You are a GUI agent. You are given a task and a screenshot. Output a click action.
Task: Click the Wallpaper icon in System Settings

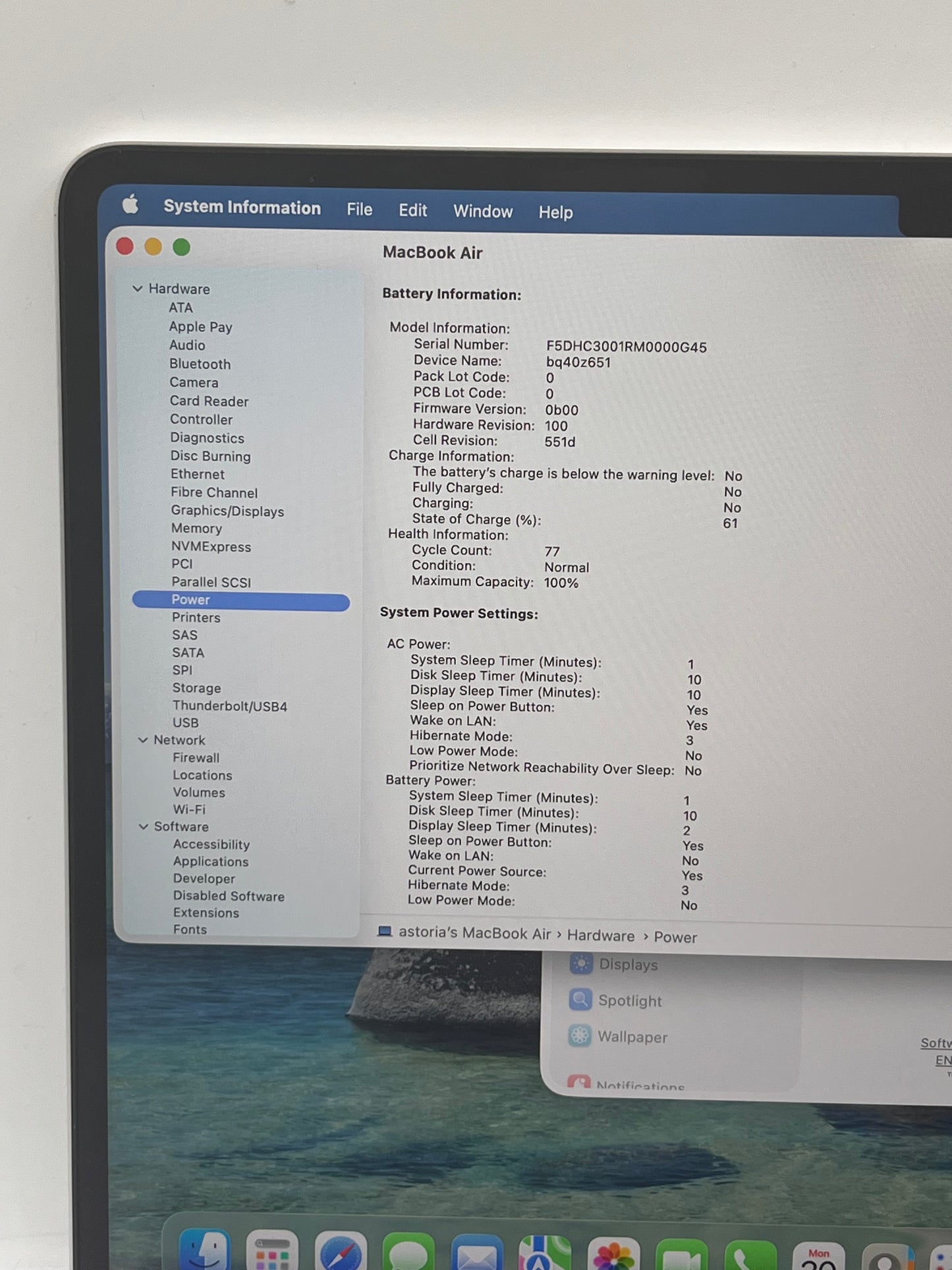pyautogui.click(x=580, y=1036)
